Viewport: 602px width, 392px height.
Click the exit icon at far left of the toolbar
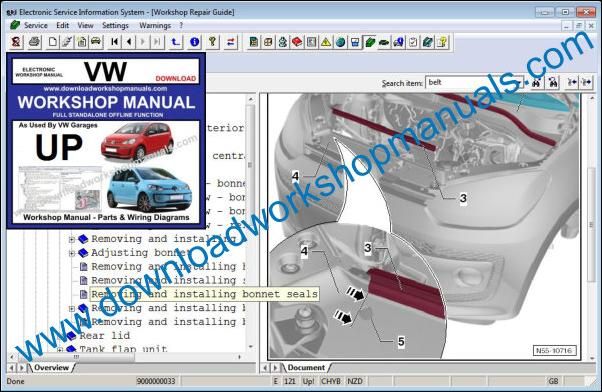[16, 42]
